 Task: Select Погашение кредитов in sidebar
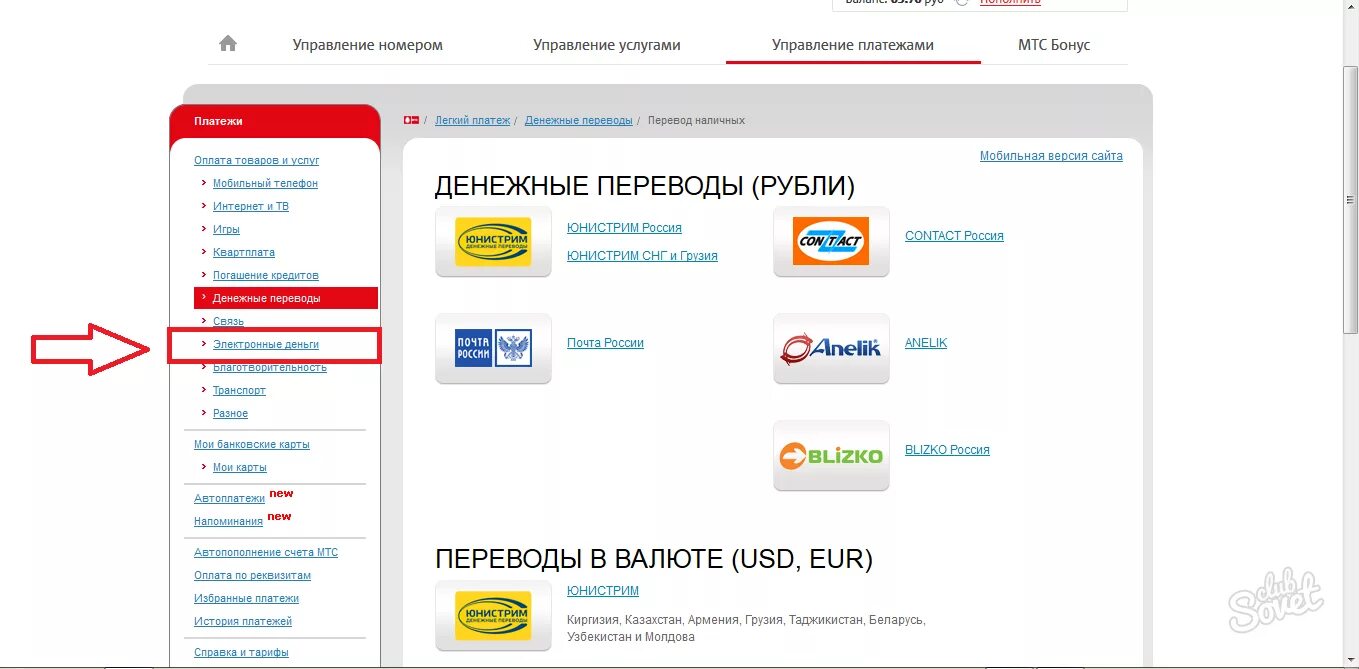266,275
